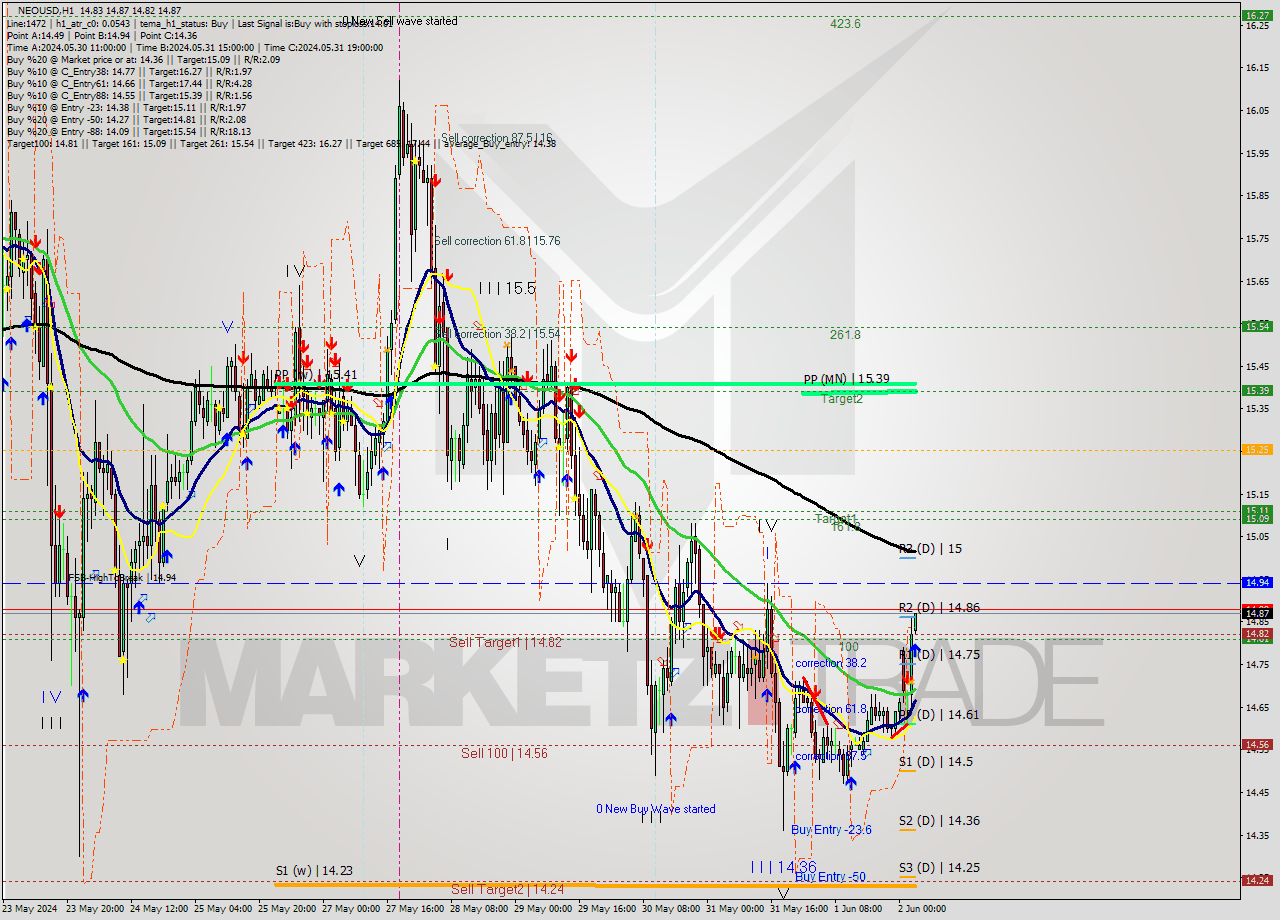Select the '261.8' Fibonacci level label
The image size is (1280, 920).
[x=845, y=335]
